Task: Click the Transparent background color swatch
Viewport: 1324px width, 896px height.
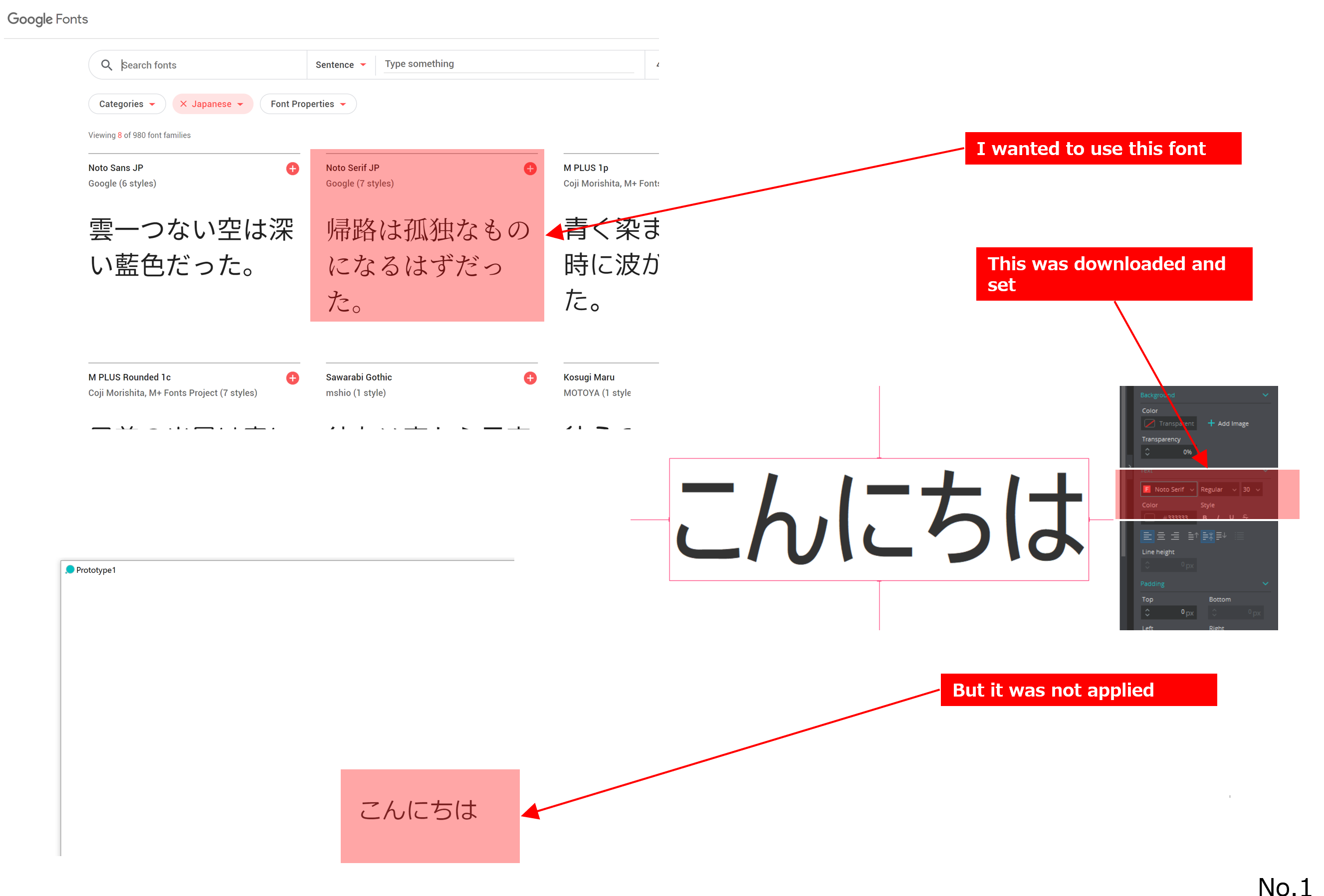Action: (1150, 423)
